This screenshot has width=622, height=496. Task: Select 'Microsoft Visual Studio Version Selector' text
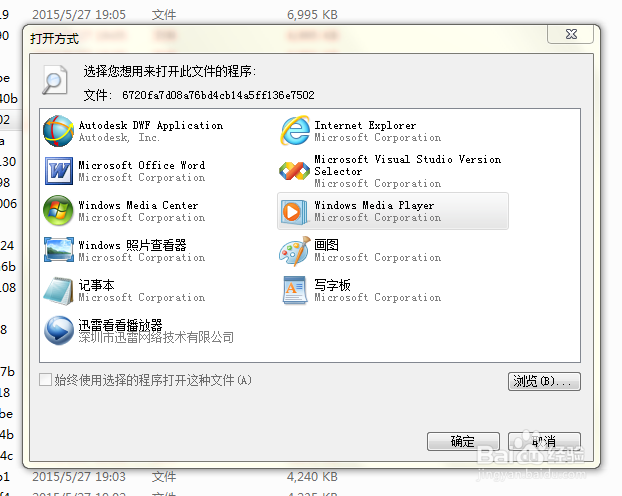407,165
